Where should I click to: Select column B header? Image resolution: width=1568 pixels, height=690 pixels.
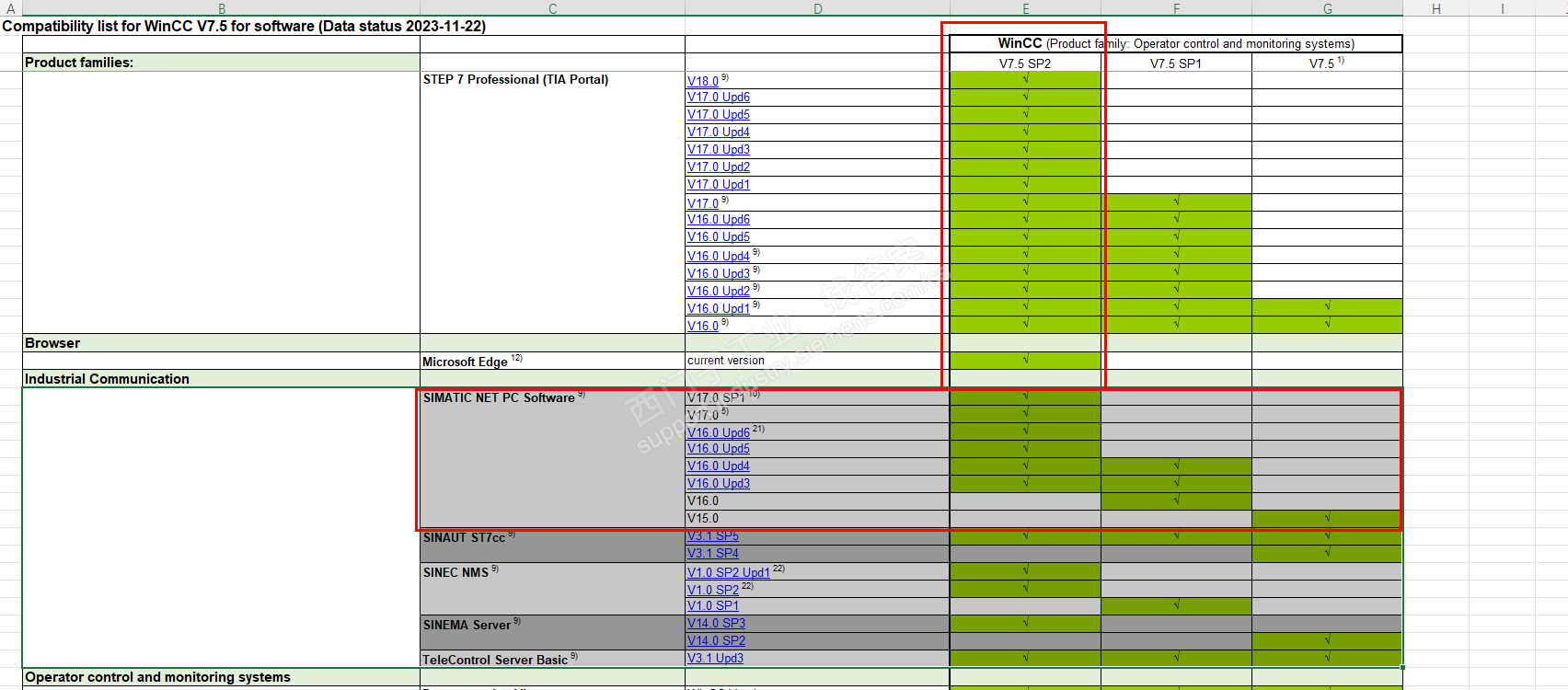(222, 8)
